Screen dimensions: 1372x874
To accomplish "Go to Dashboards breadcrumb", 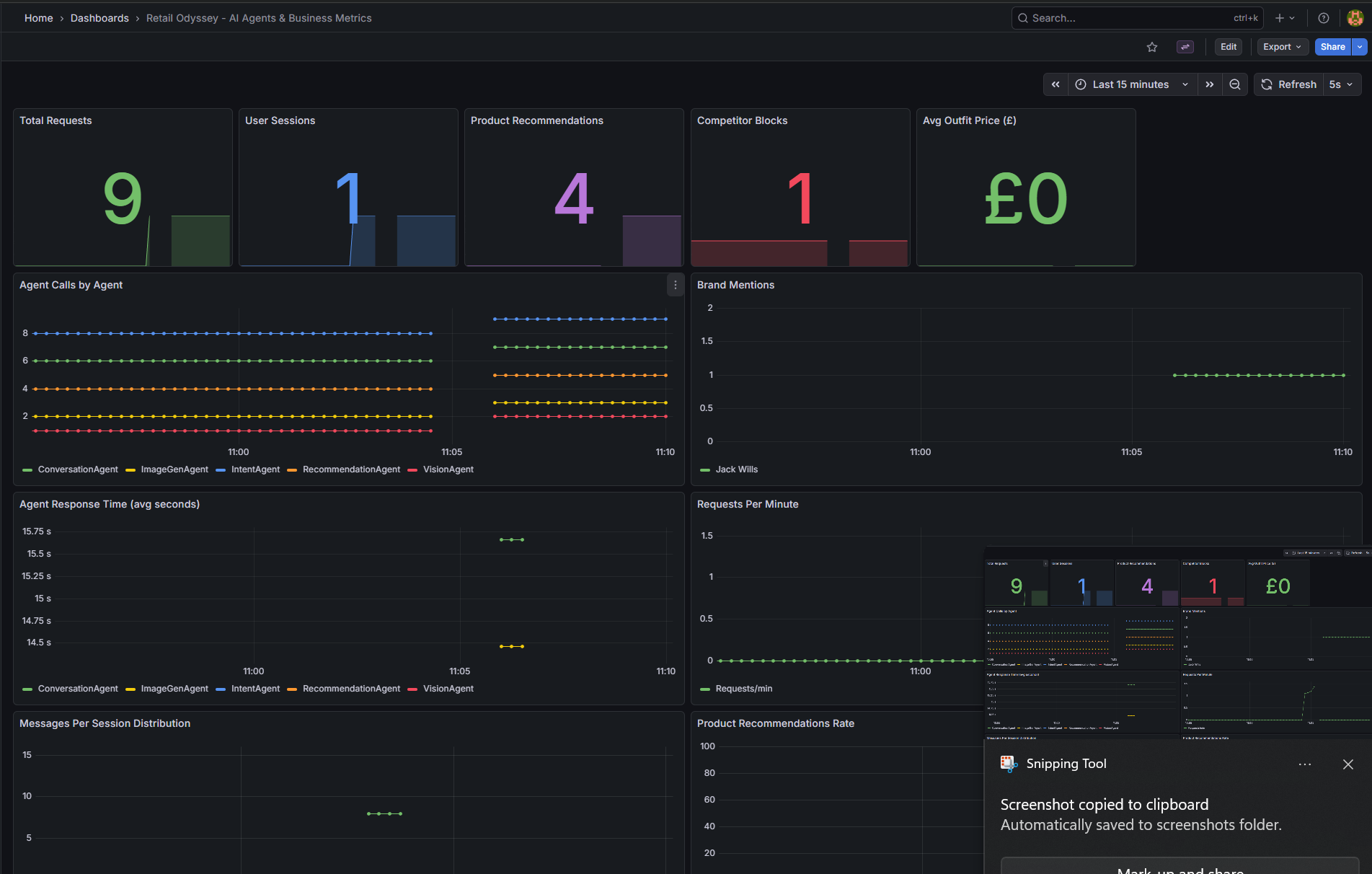I will pos(99,18).
